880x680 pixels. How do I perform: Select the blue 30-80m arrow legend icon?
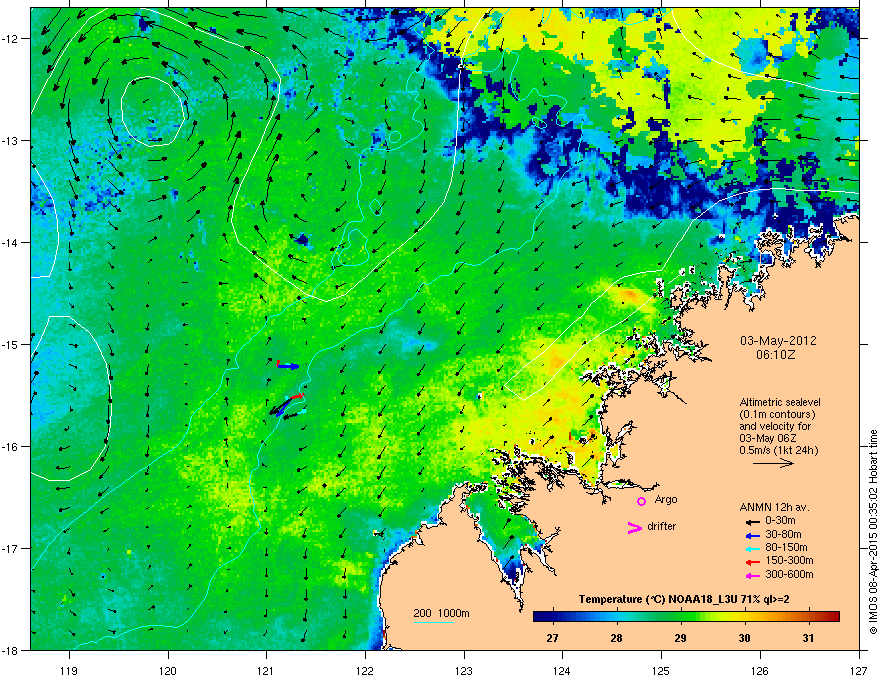pos(752,535)
